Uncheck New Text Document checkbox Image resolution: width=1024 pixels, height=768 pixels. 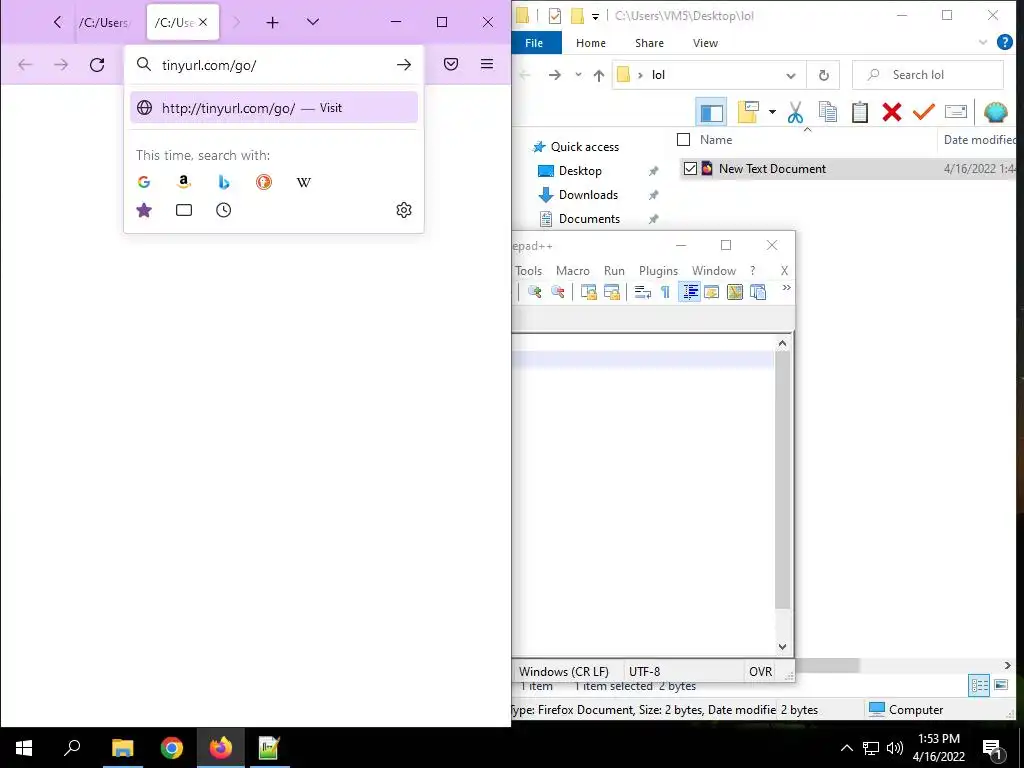tap(690, 168)
